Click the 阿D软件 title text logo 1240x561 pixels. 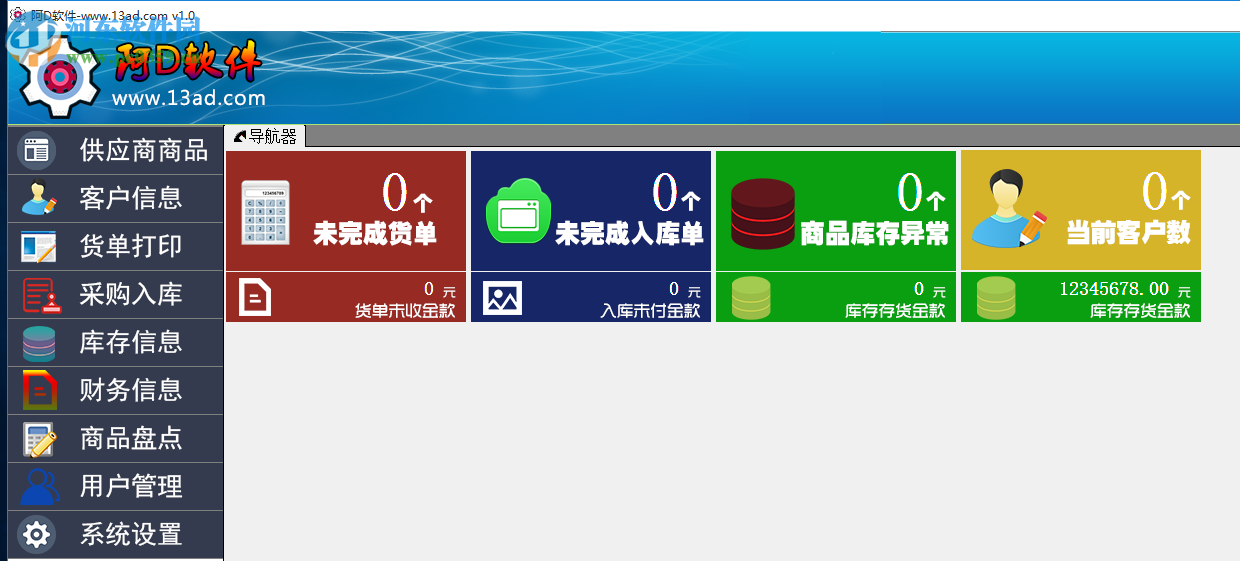[188, 61]
